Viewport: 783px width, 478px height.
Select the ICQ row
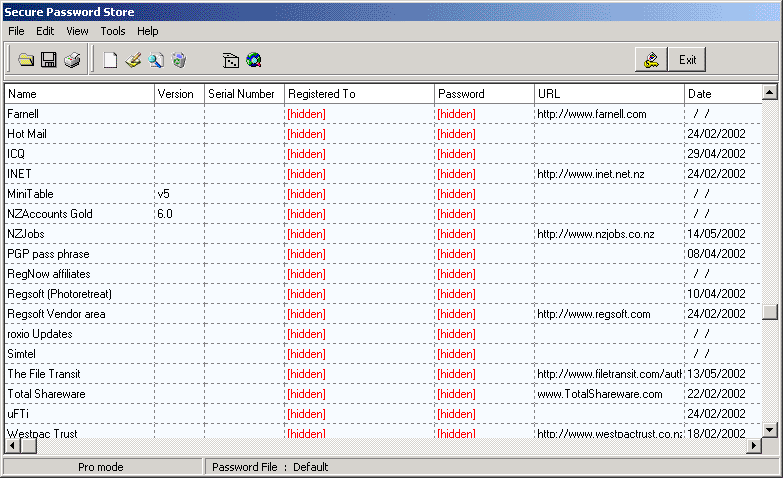[x=383, y=154]
